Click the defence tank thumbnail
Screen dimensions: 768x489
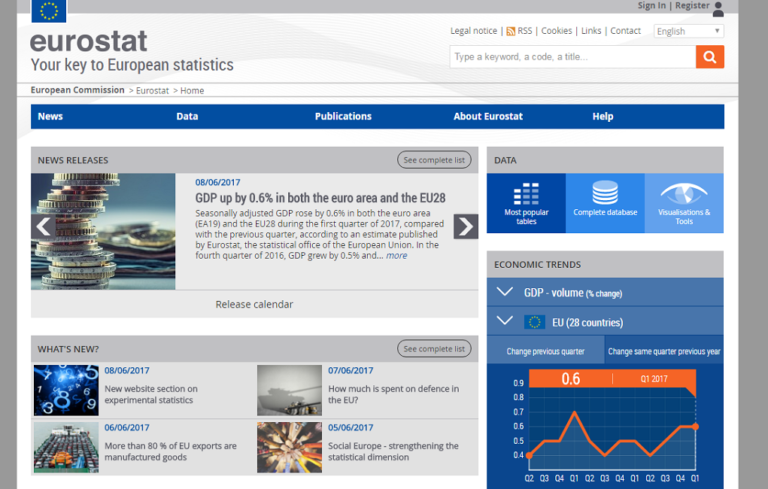pyautogui.click(x=289, y=390)
